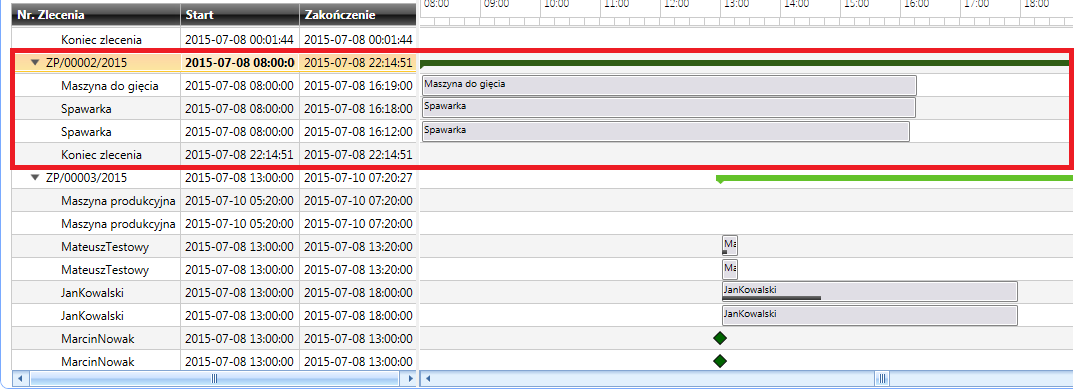1076x390 pixels.
Task: Click the ZP/00003/2015 start cell 2015-07-08 13:00:00
Action: 240,177
